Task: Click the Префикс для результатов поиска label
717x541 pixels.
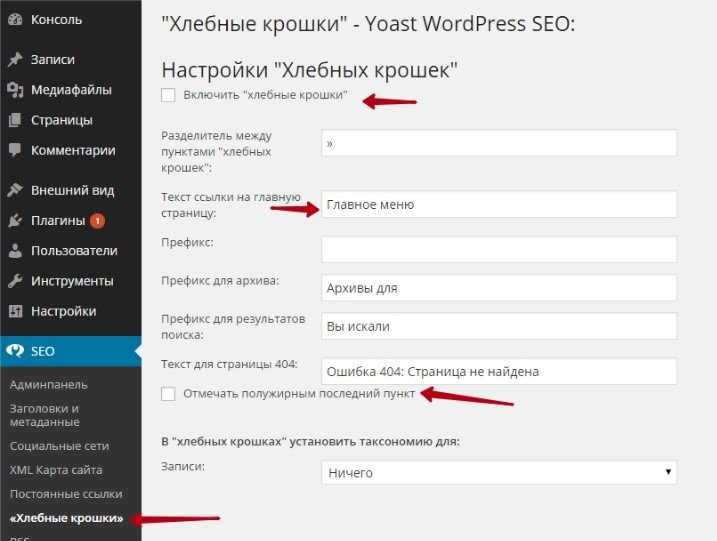Action: click(233, 327)
